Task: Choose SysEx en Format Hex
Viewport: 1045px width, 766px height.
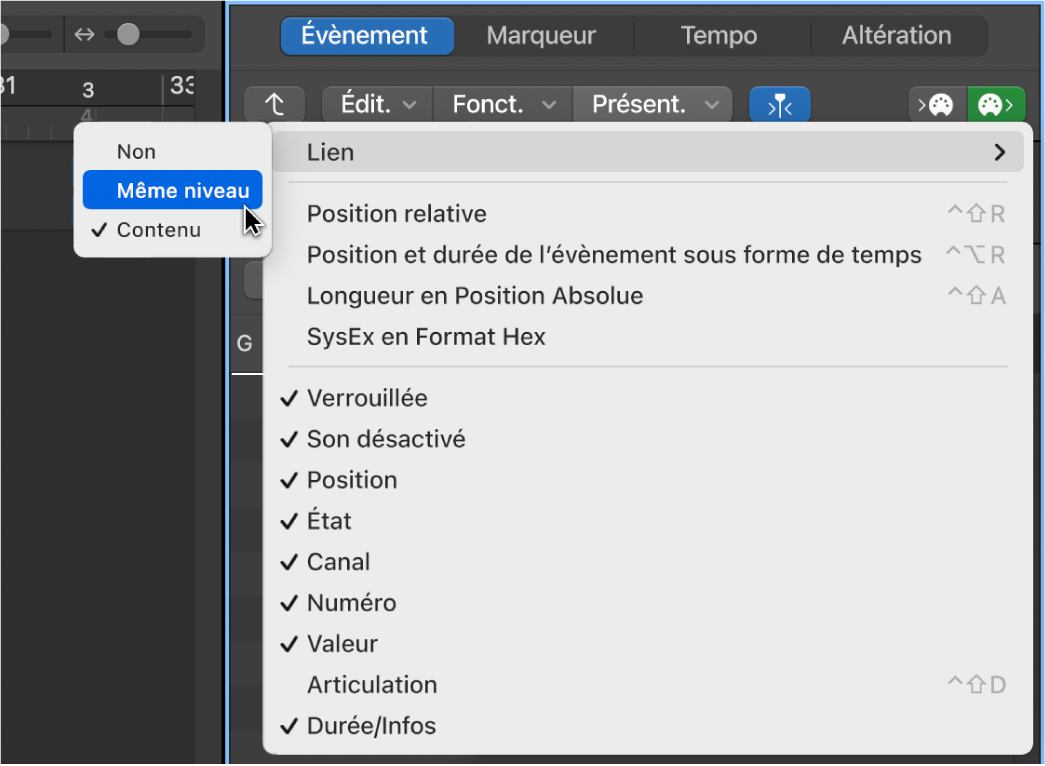Action: point(426,337)
